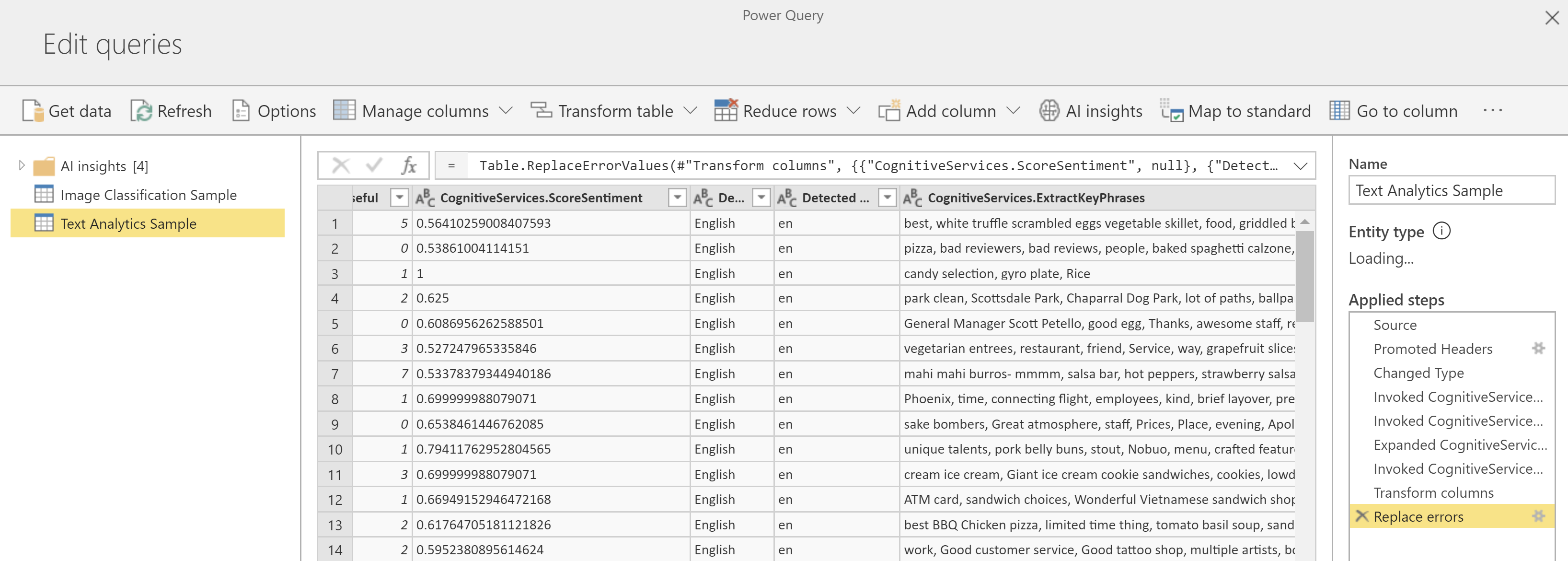Select row number 7 header
The image size is (1568, 561).
click(x=335, y=374)
